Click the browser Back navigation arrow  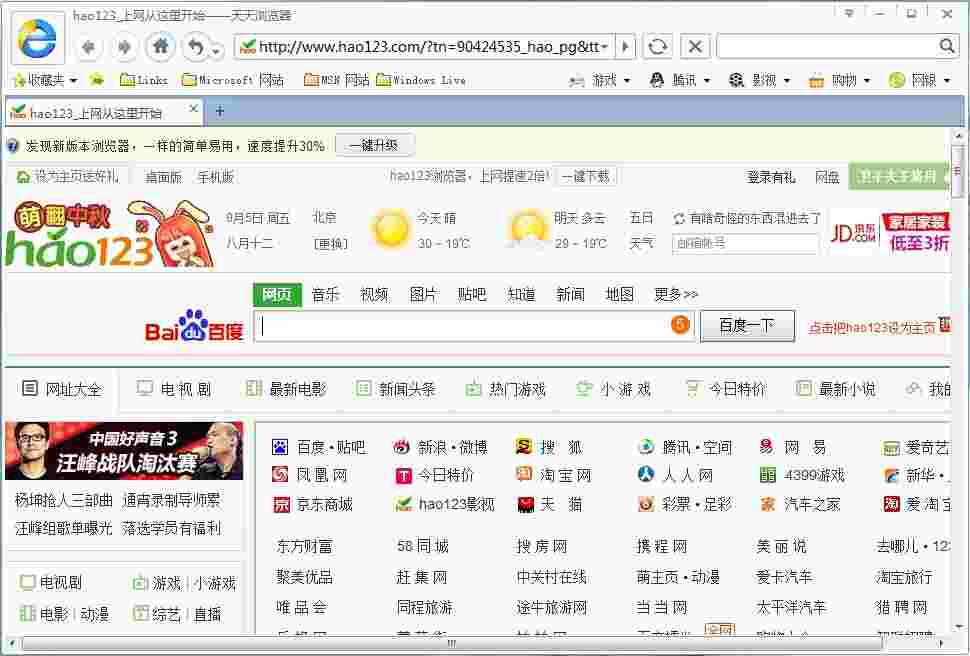(x=88, y=46)
